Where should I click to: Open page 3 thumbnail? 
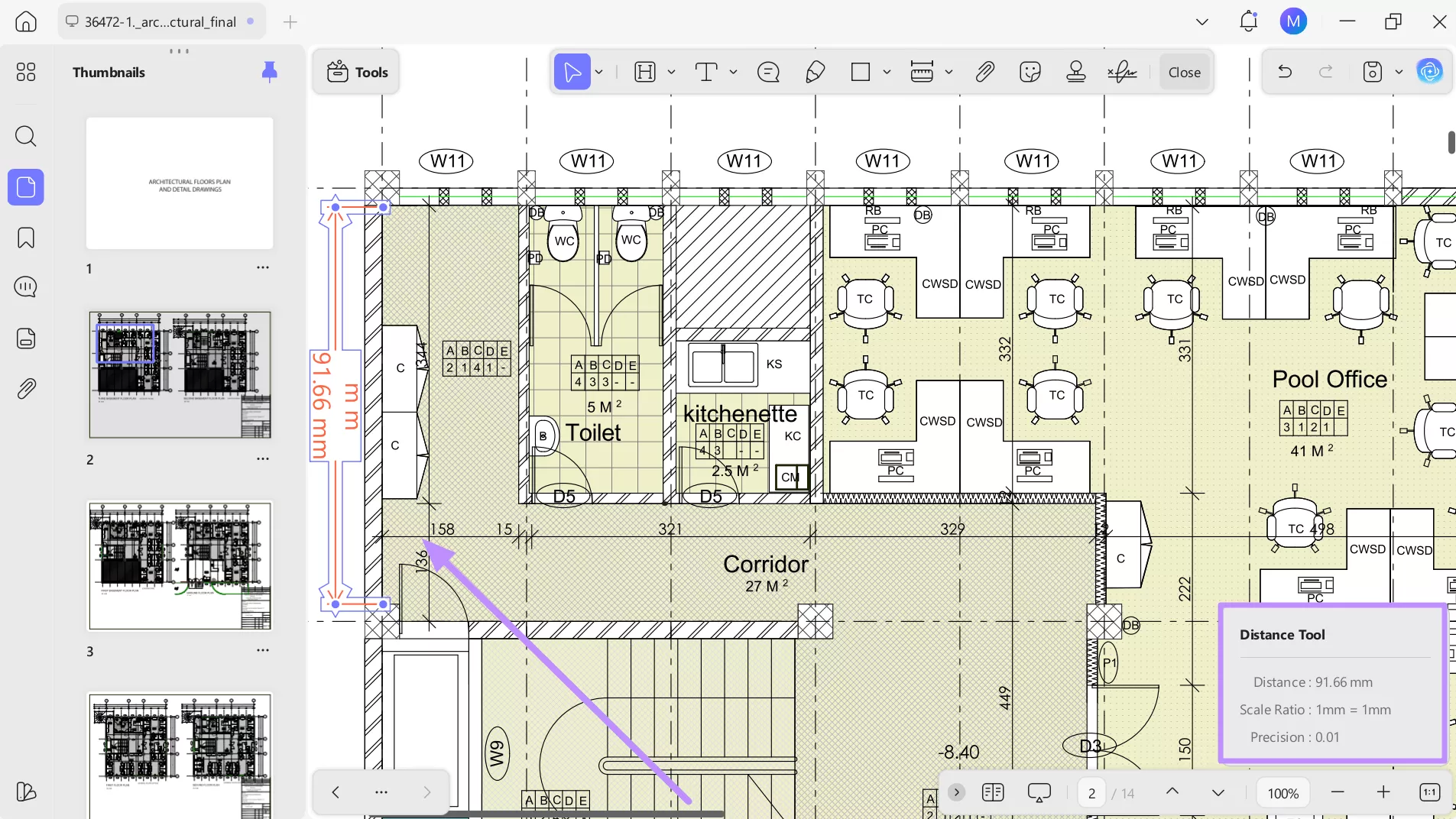[x=180, y=565]
